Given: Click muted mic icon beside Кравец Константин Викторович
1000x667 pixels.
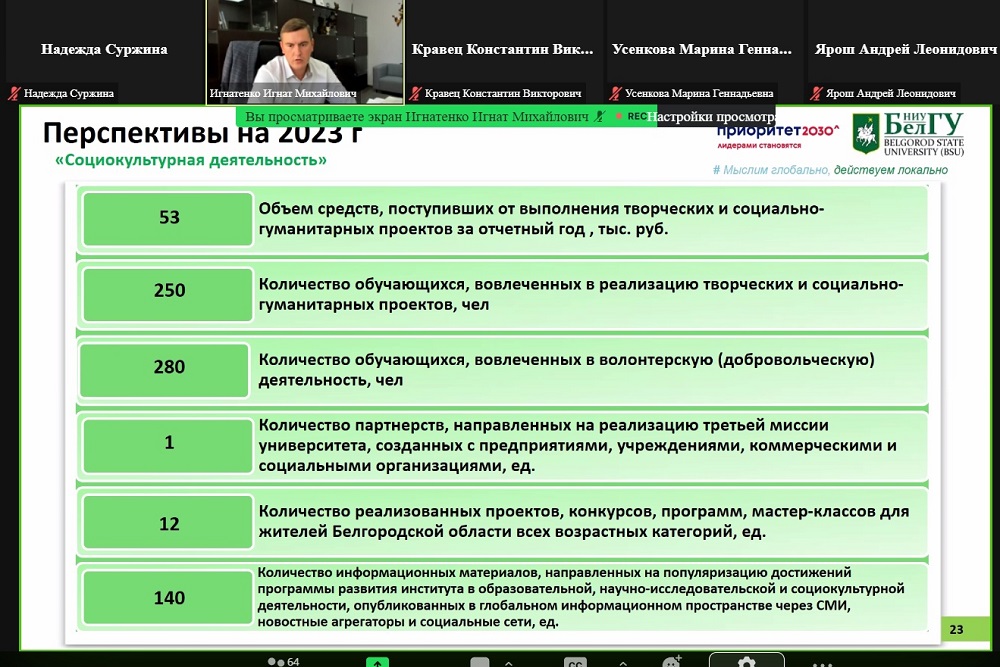Looking at the screenshot, I should coord(415,94).
